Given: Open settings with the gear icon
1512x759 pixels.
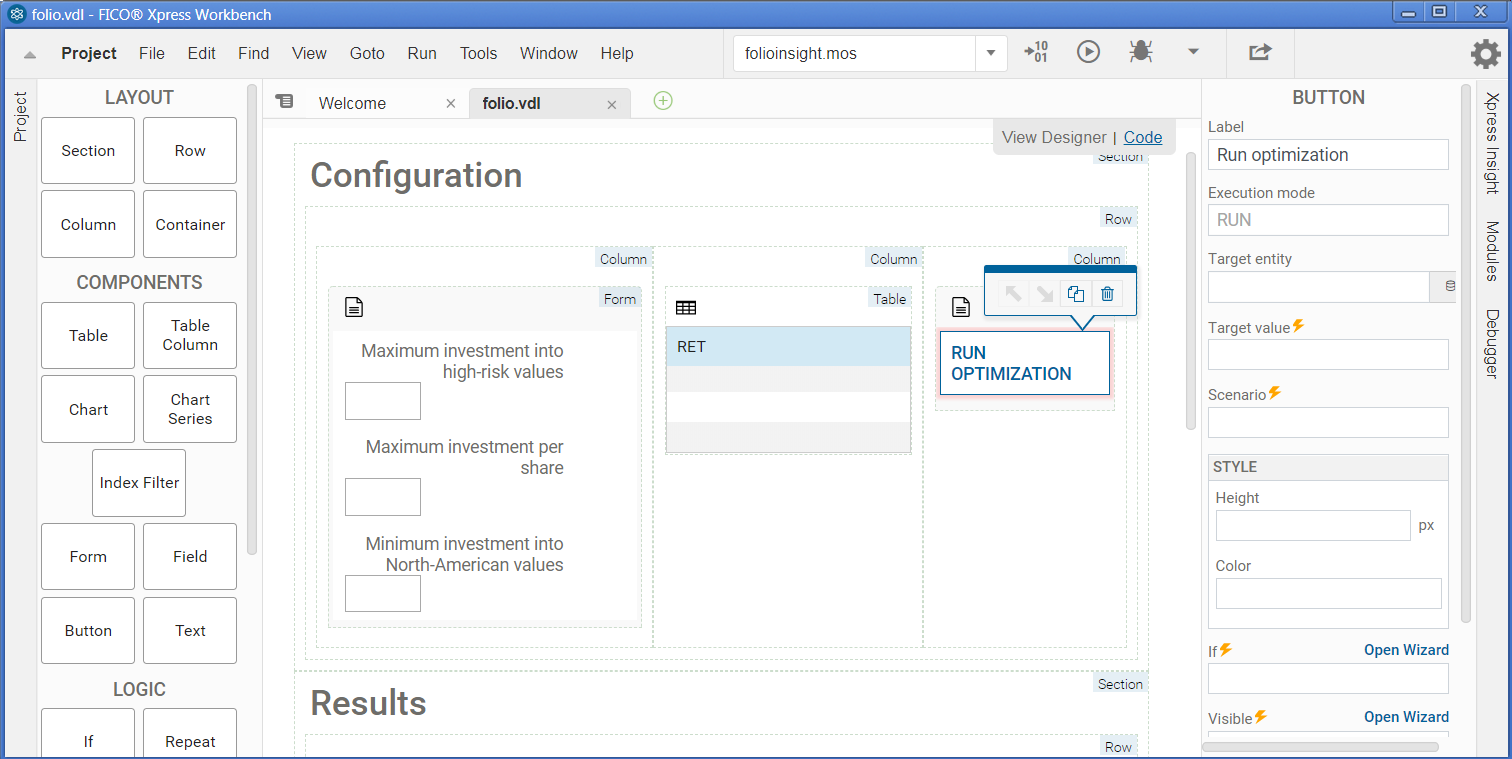Looking at the screenshot, I should tap(1486, 54).
